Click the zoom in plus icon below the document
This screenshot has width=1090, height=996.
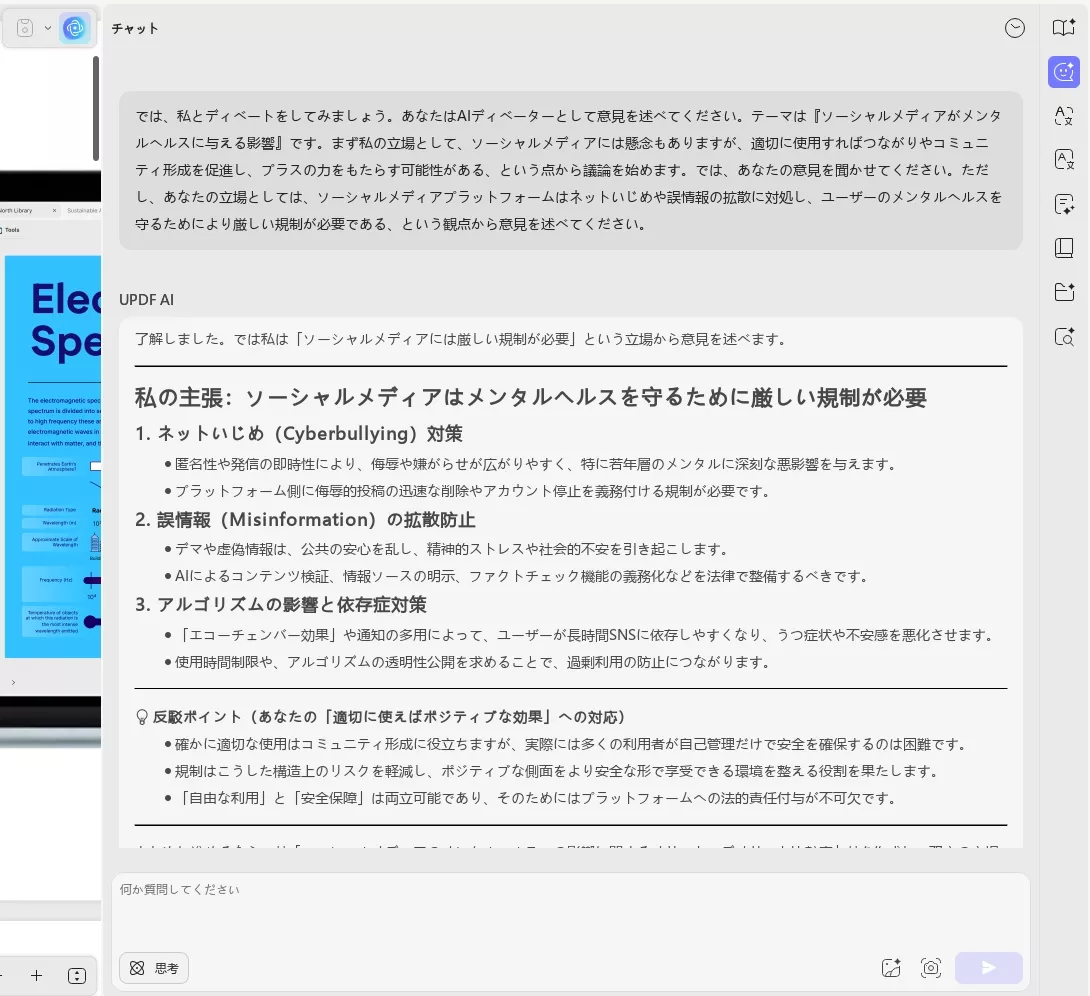coord(36,975)
